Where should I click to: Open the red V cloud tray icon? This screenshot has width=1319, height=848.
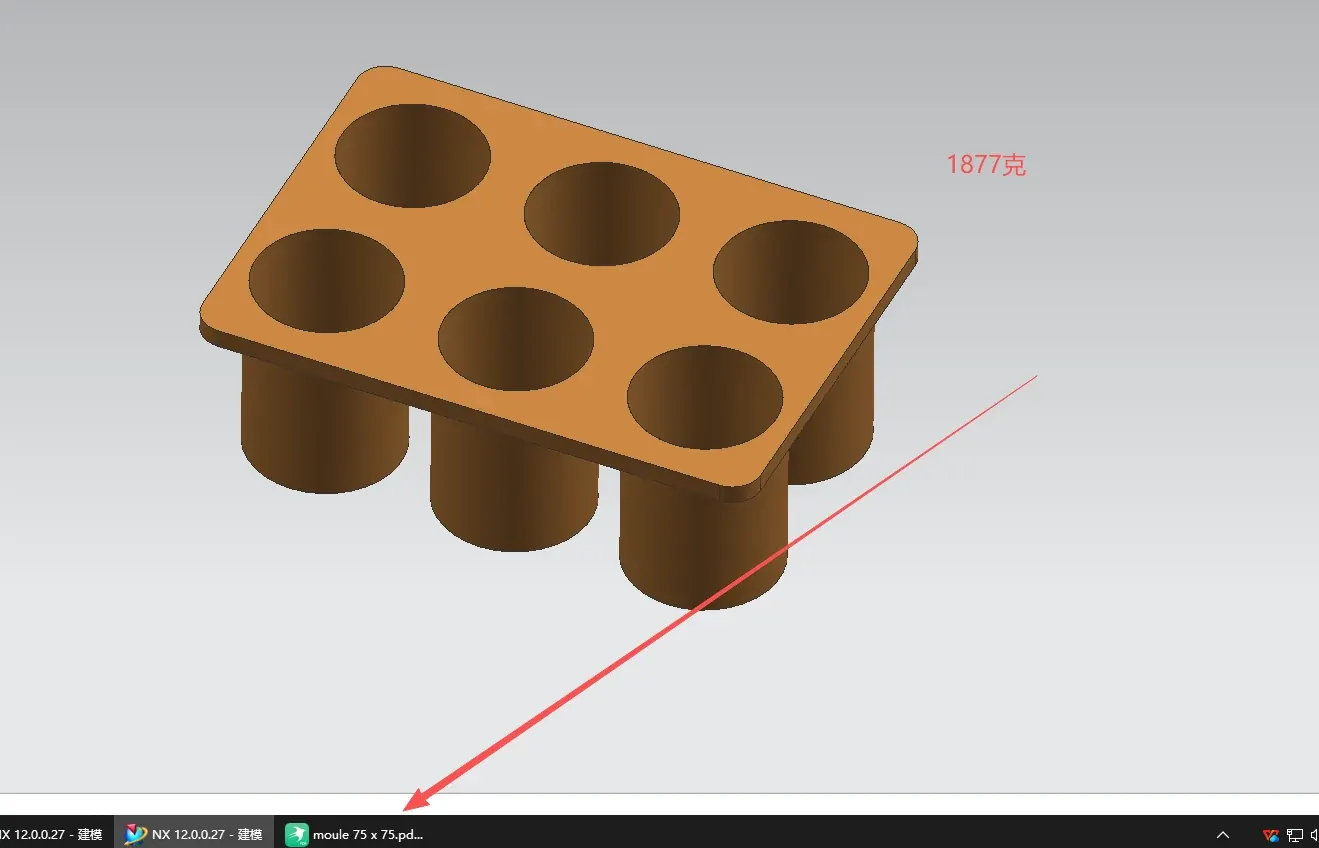point(1271,834)
